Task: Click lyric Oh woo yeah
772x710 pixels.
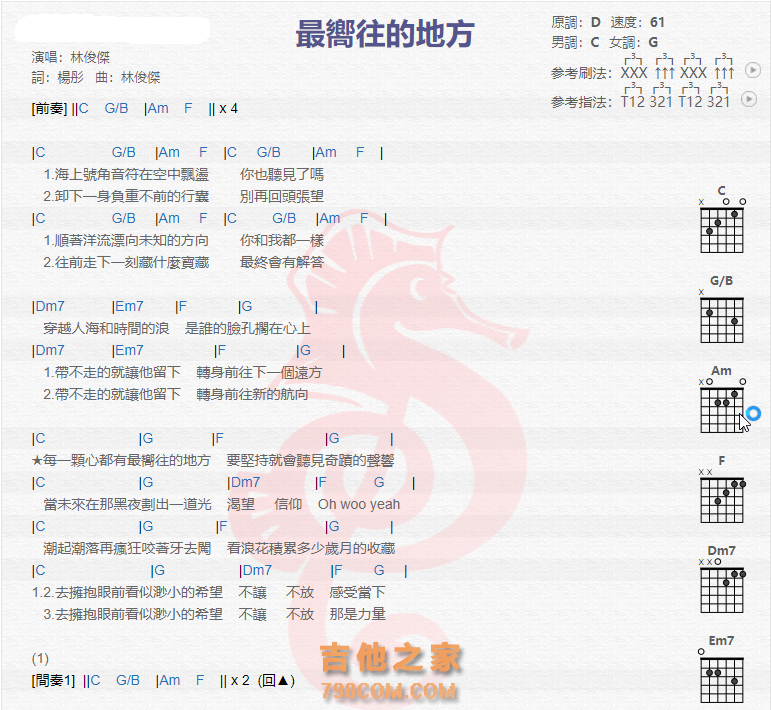Action: [359, 504]
